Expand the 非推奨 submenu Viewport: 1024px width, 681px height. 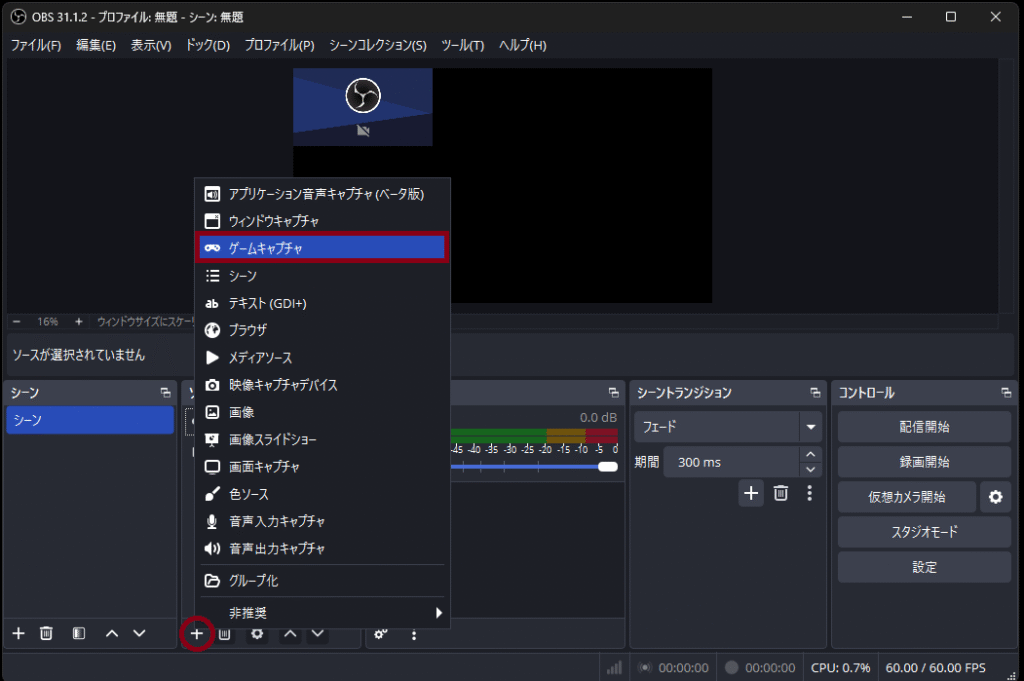coord(323,612)
